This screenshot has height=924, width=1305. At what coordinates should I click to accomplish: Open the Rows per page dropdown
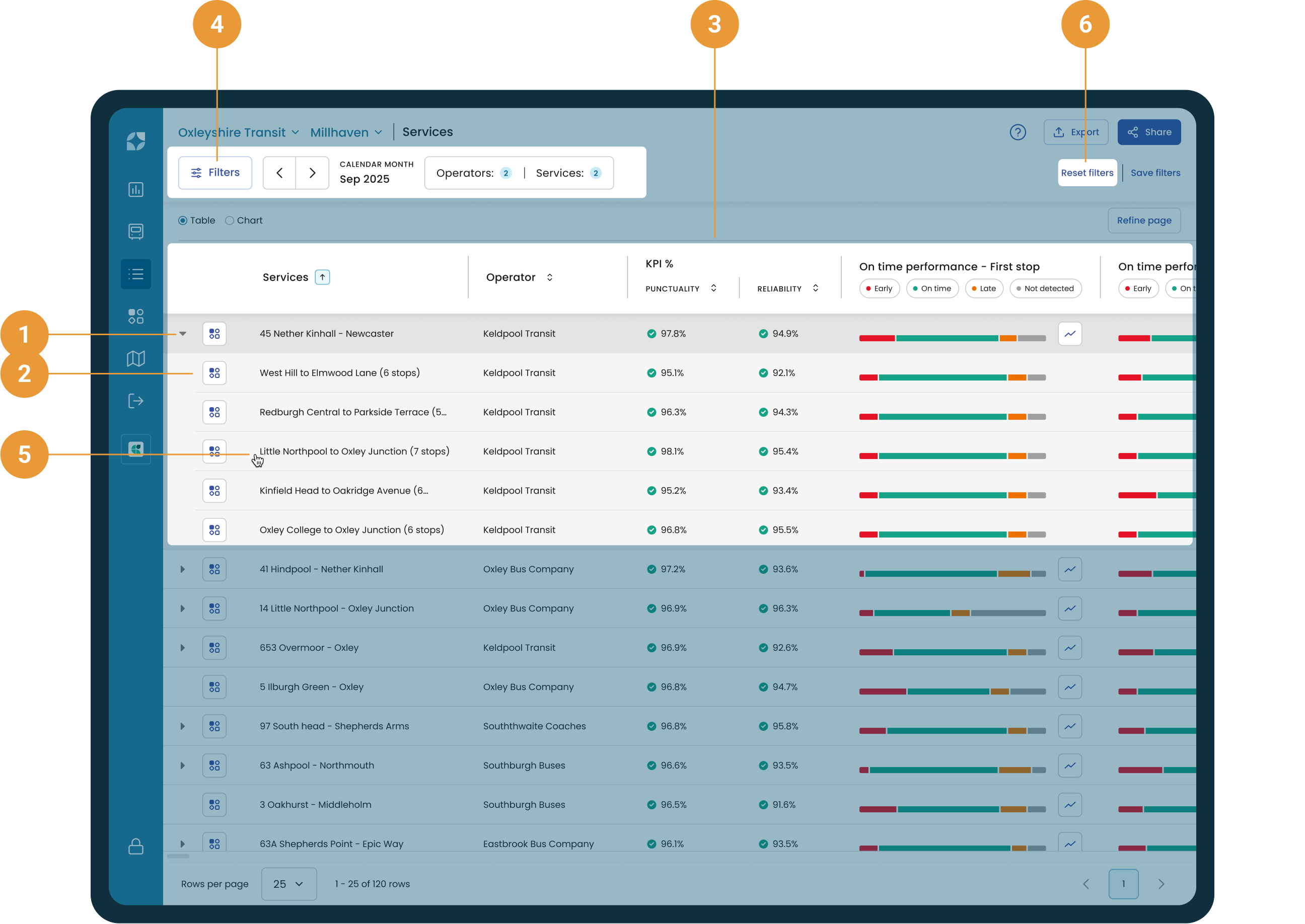[288, 884]
